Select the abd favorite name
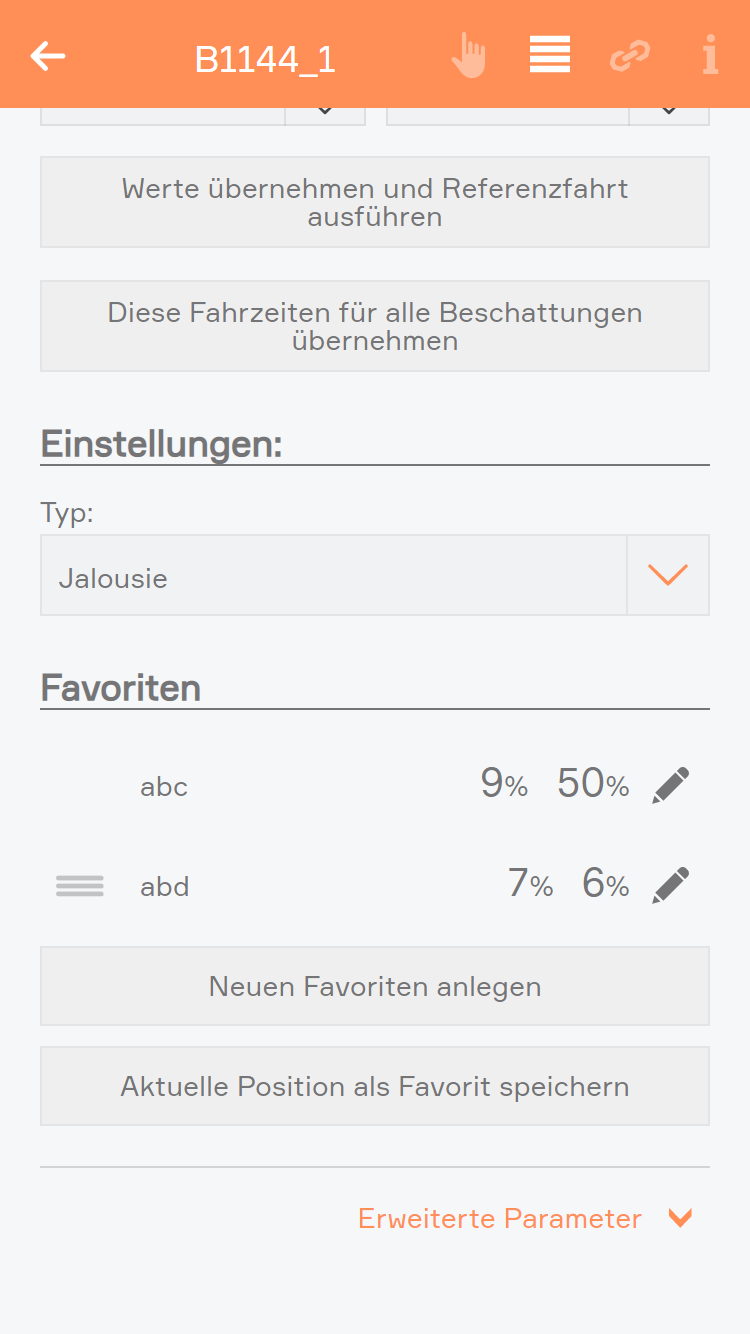 point(165,887)
